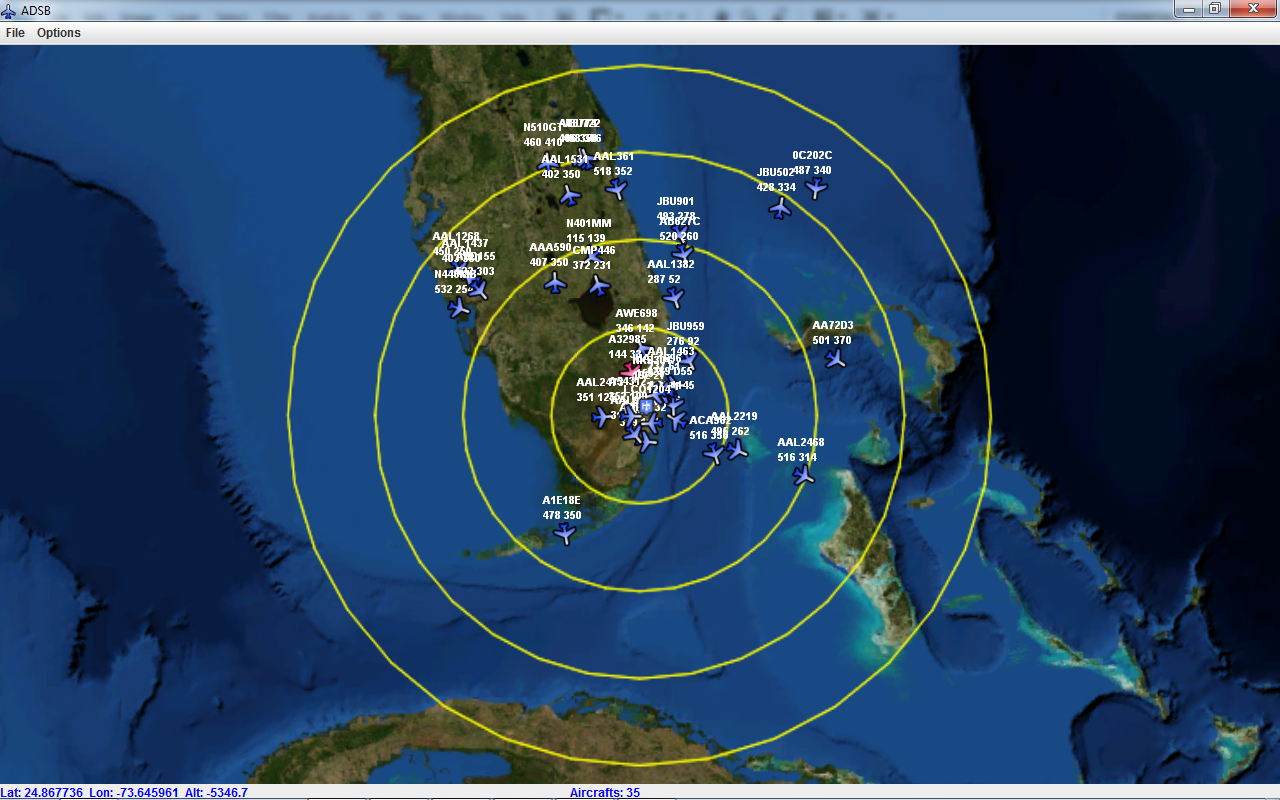Screen dimensions: 1280x800
Task: Select the AAL2219 aircraft icon
Action: (x=737, y=450)
